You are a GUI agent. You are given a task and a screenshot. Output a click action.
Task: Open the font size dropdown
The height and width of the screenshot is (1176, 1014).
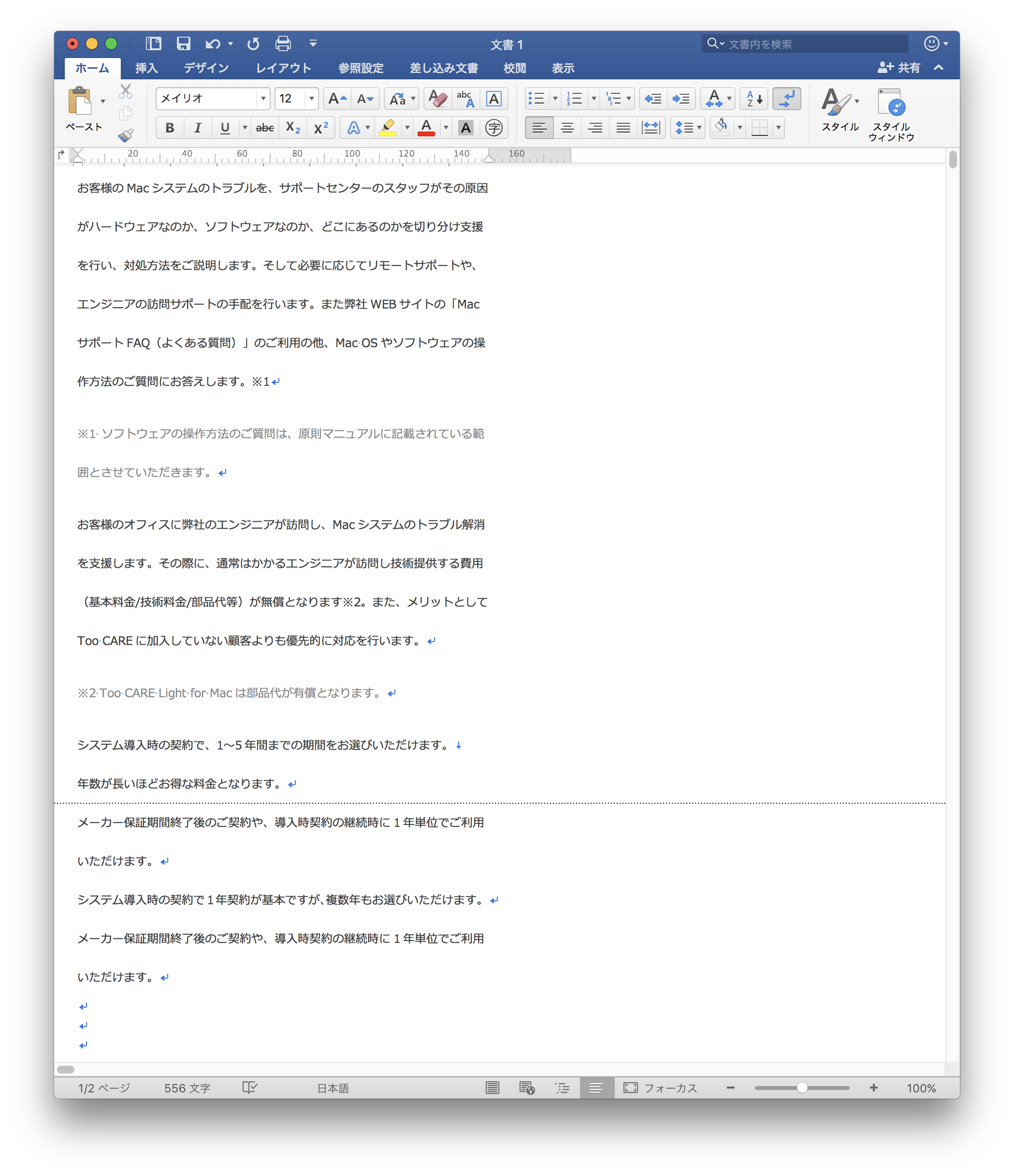tap(312, 98)
